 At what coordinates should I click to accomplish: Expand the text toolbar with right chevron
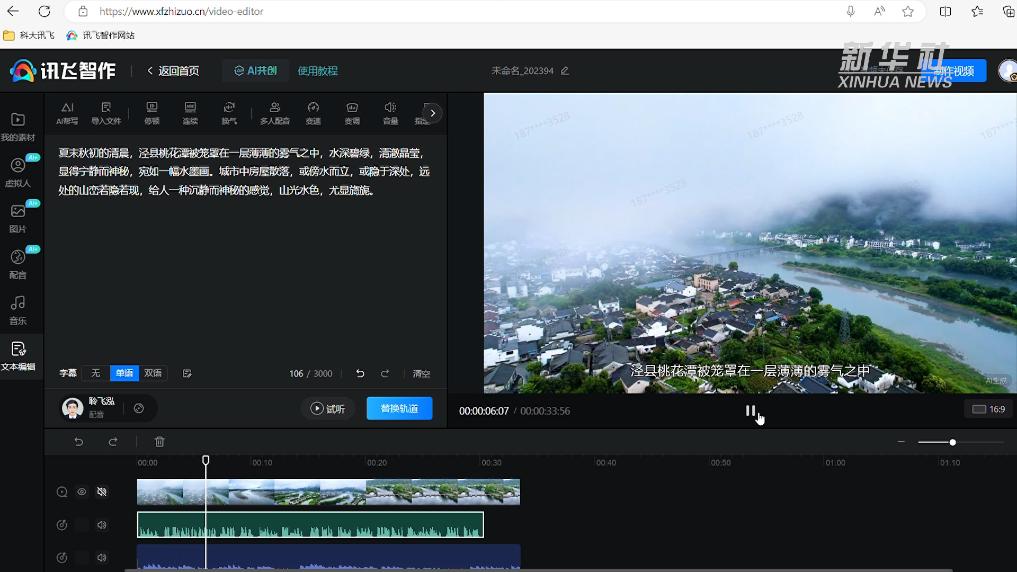tap(432, 113)
